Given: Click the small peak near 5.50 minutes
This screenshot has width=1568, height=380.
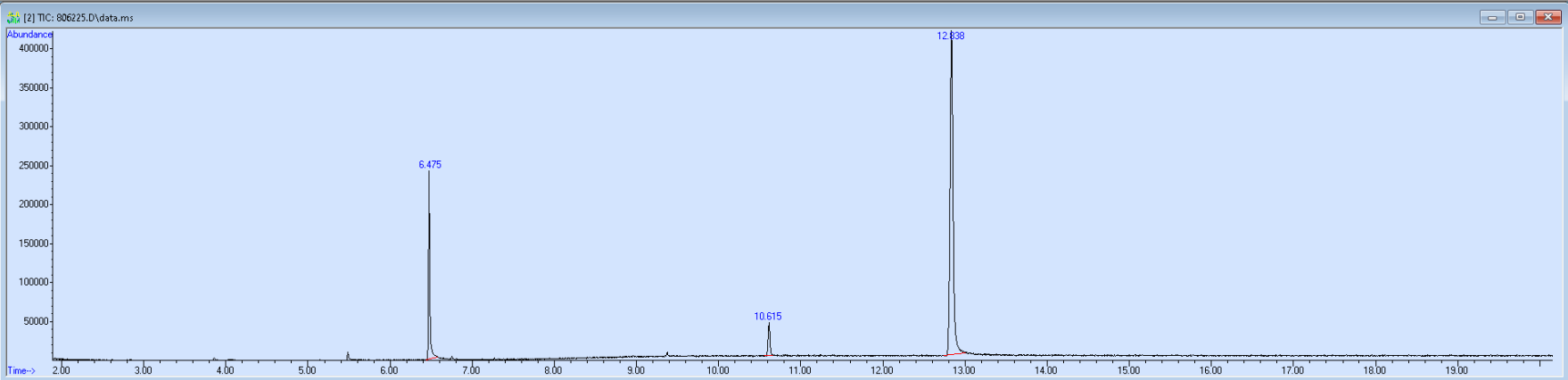Looking at the screenshot, I should click(x=348, y=355).
